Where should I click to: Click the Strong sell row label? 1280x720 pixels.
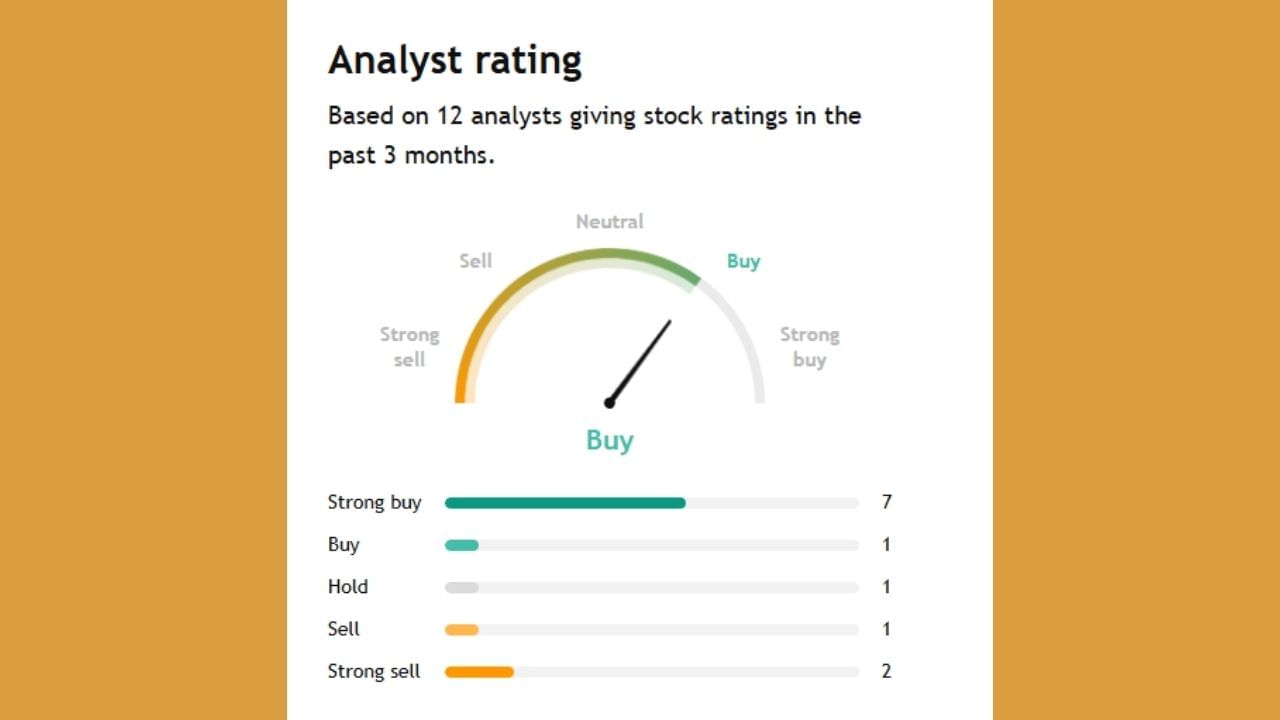coord(373,671)
